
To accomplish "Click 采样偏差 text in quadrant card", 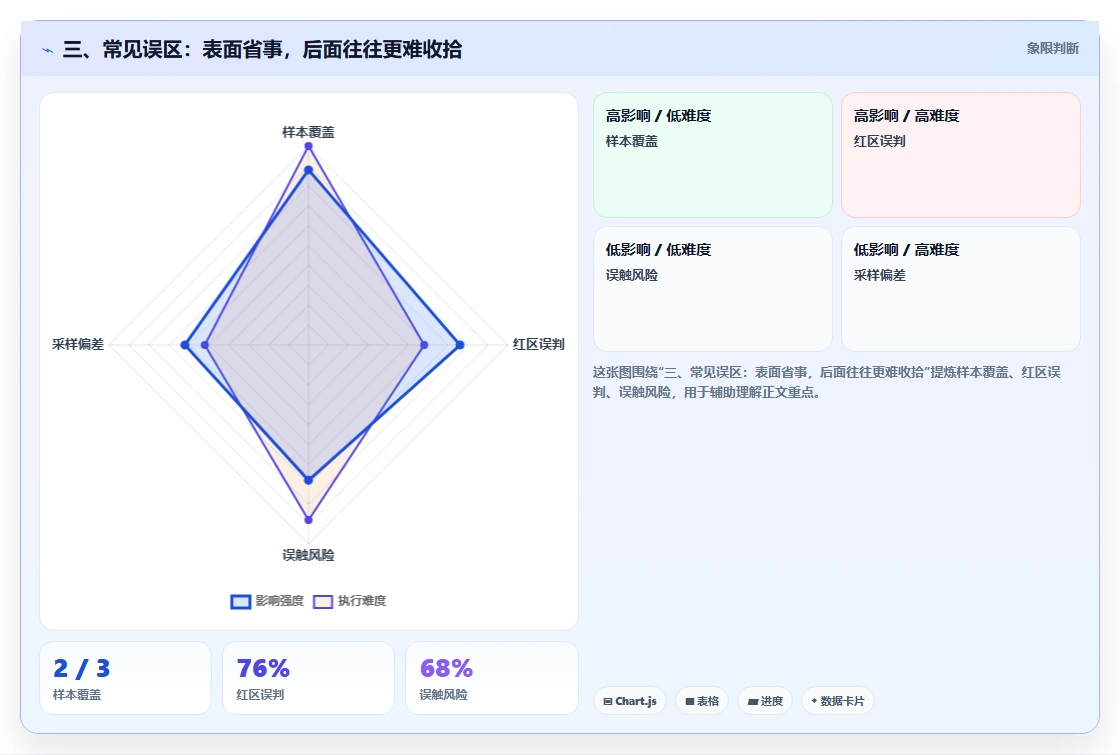I will pyautogui.click(x=879, y=275).
